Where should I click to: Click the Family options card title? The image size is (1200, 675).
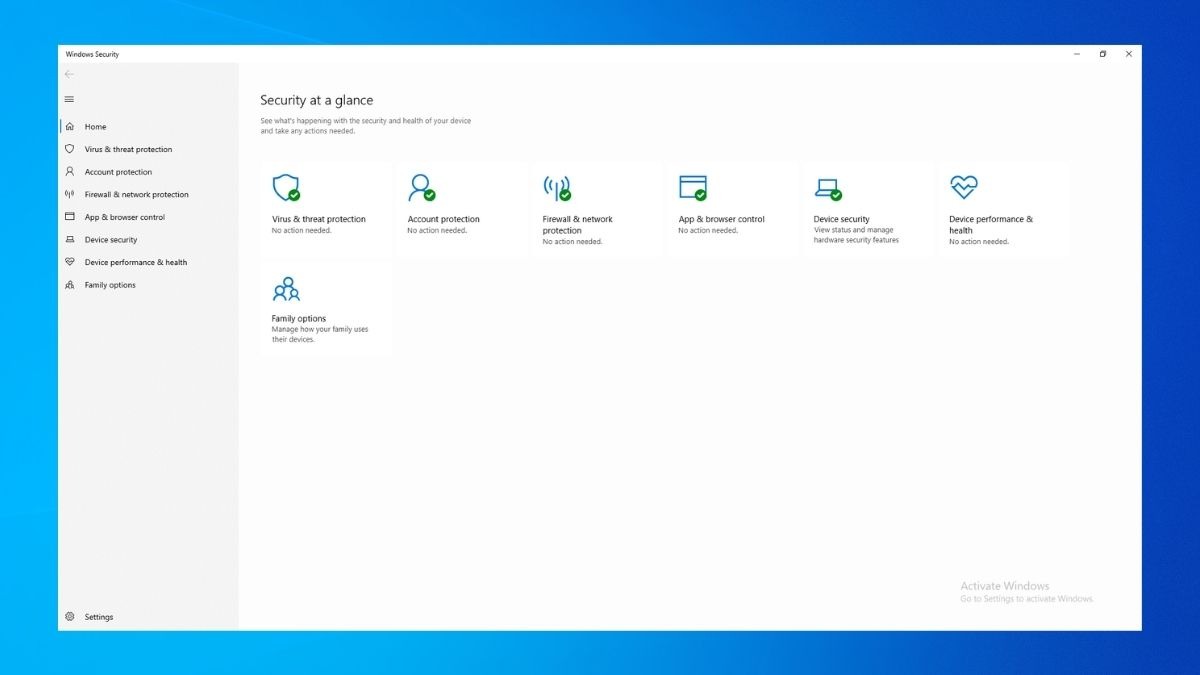pyautogui.click(x=299, y=318)
